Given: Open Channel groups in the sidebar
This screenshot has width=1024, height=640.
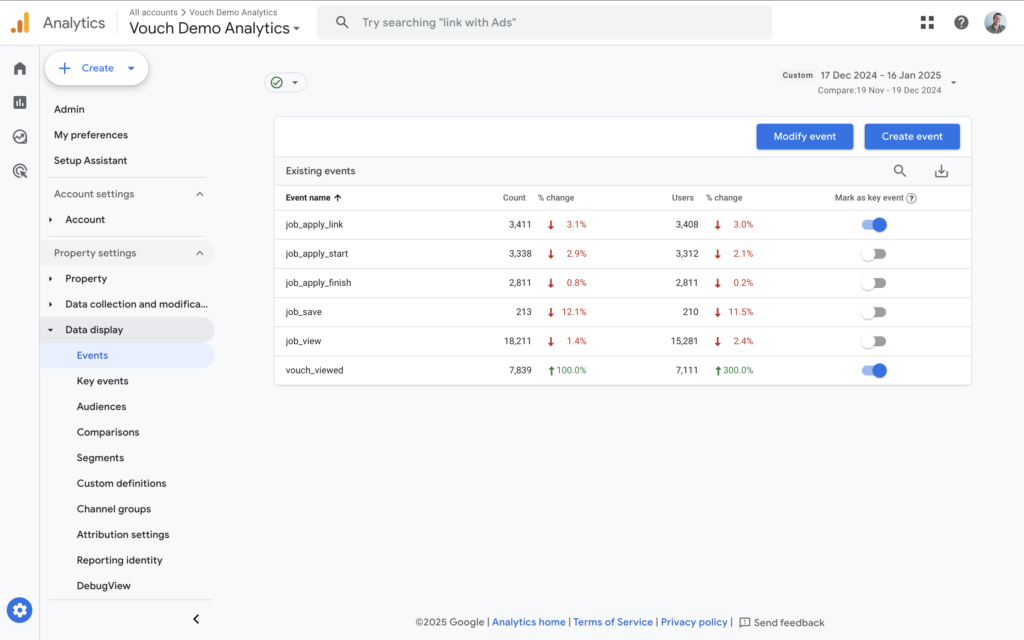Looking at the screenshot, I should pyautogui.click(x=114, y=509).
